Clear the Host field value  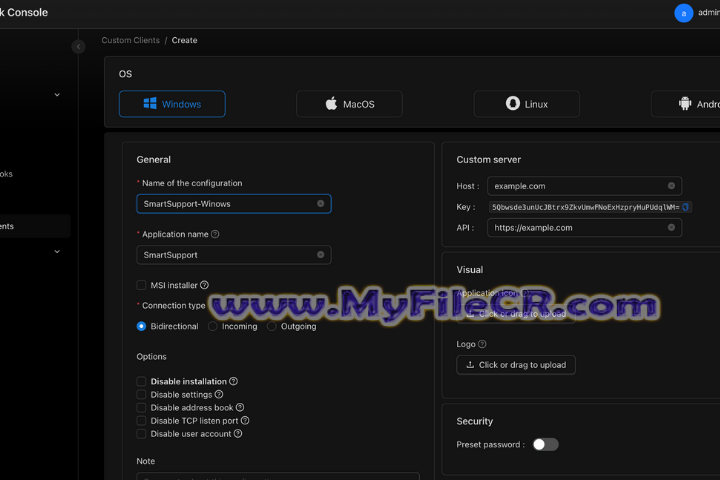[x=671, y=186]
